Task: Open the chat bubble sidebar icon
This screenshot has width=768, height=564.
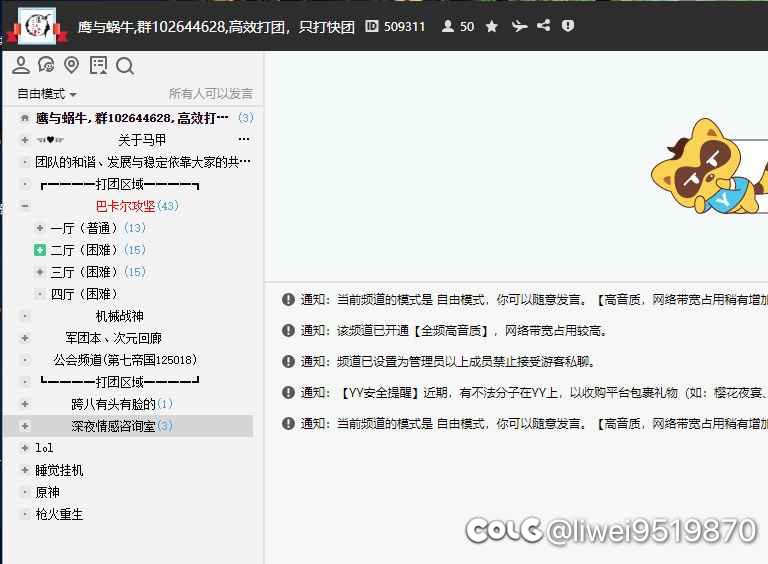Action: (x=47, y=65)
